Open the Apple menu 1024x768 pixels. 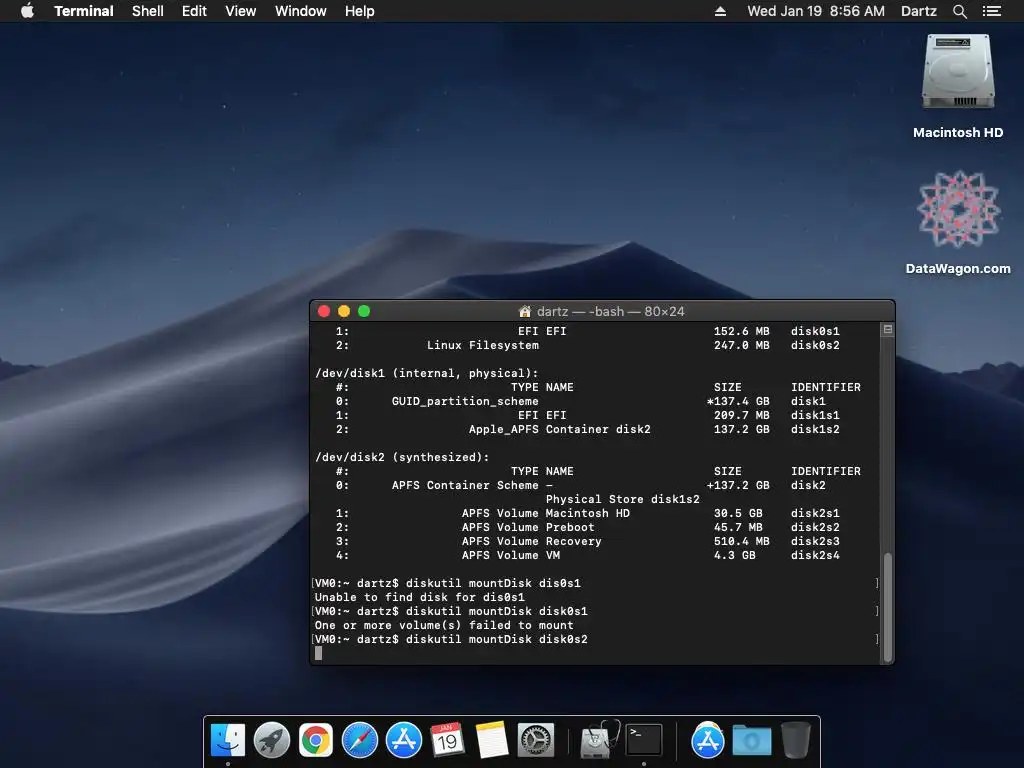[x=27, y=11]
